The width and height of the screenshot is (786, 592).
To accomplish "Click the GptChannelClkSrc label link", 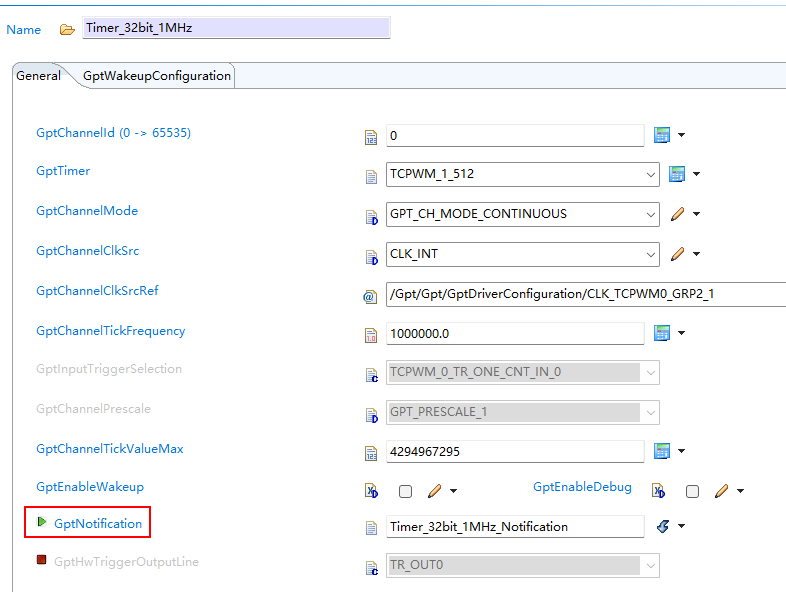I will [x=88, y=251].
